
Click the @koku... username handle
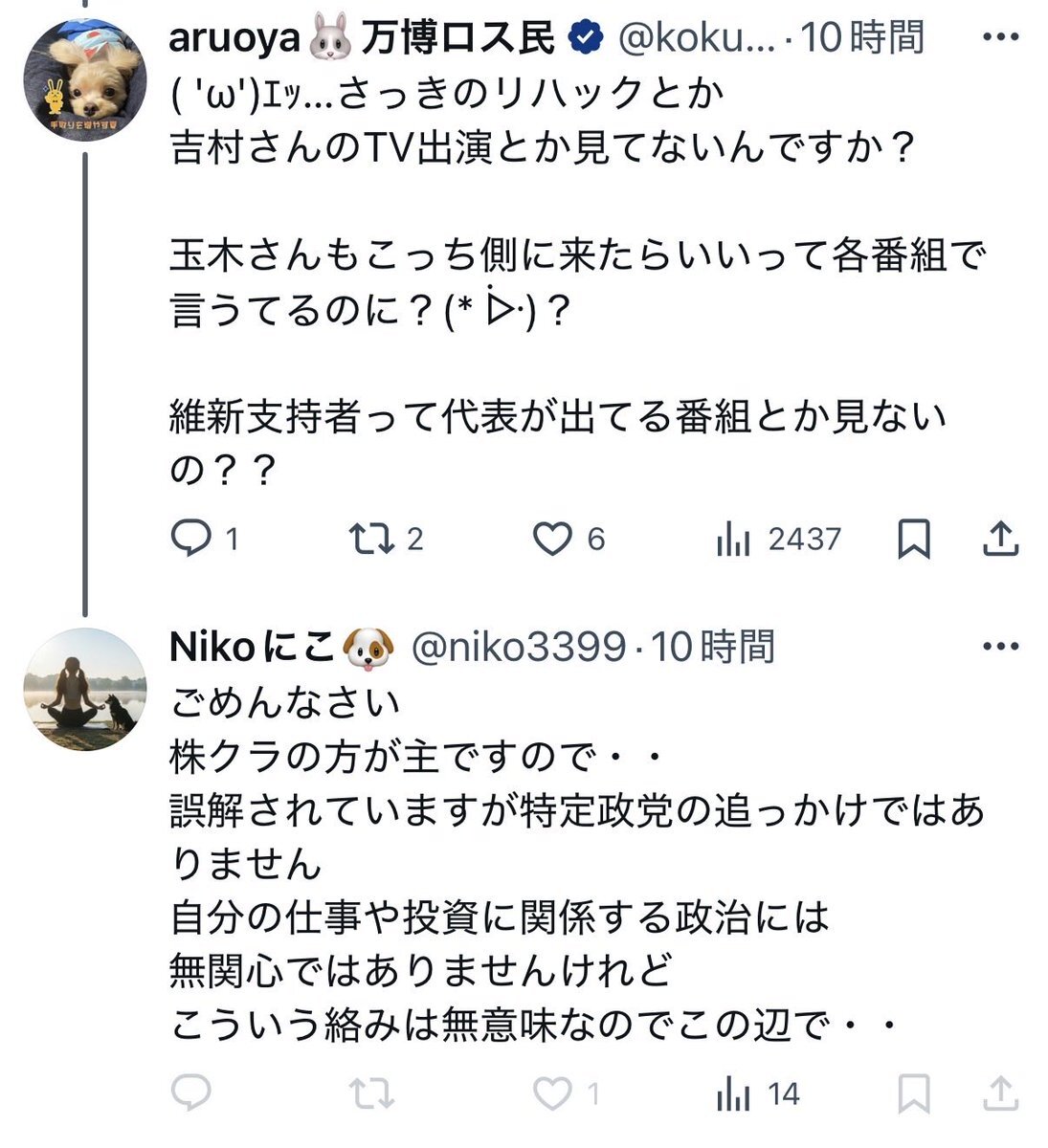tap(697, 38)
